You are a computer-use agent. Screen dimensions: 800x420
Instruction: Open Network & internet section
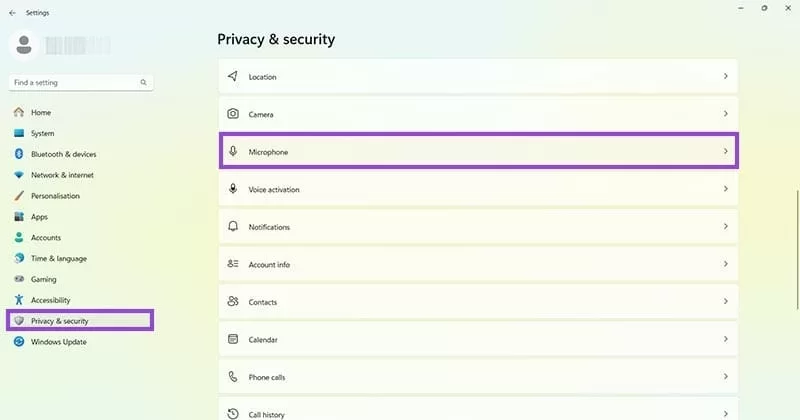[x=62, y=175]
